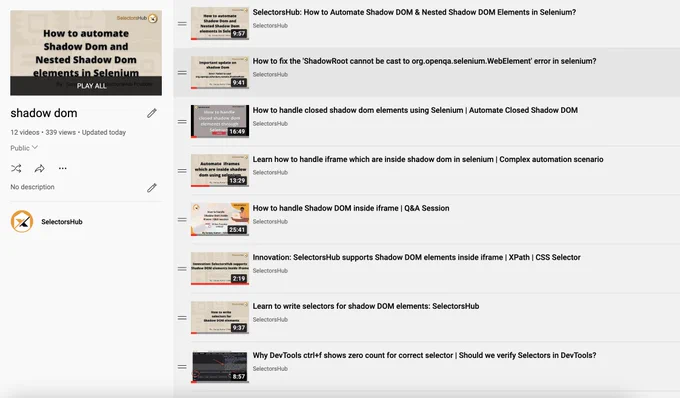Open 'Learn to write selectors for shadow DOM' title
This screenshot has width=680, height=398.
366,306
